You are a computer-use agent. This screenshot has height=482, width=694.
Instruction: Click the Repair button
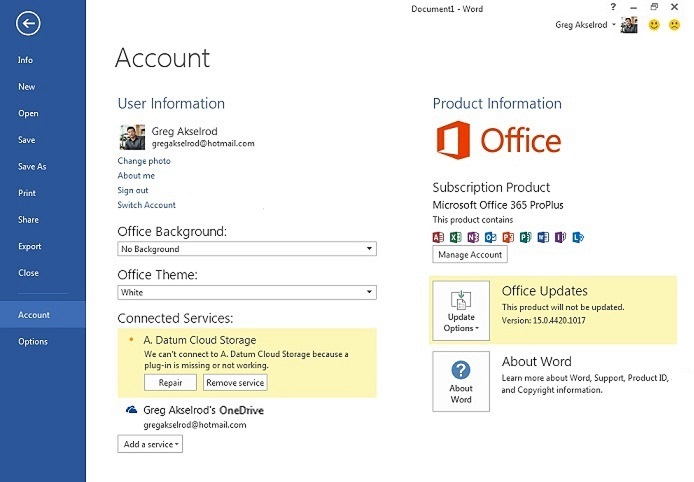[x=170, y=382]
